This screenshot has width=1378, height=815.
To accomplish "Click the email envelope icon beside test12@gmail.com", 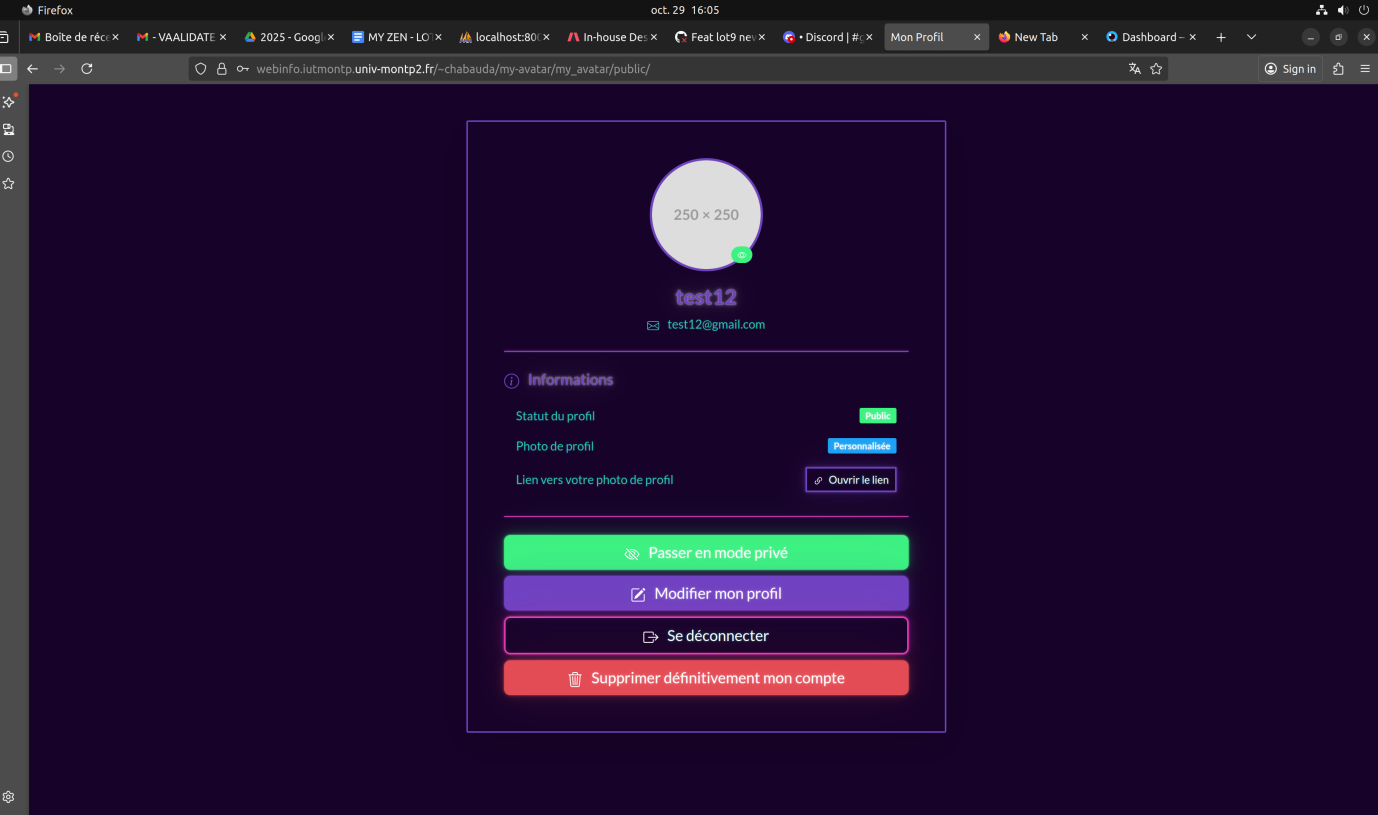I will click(652, 324).
